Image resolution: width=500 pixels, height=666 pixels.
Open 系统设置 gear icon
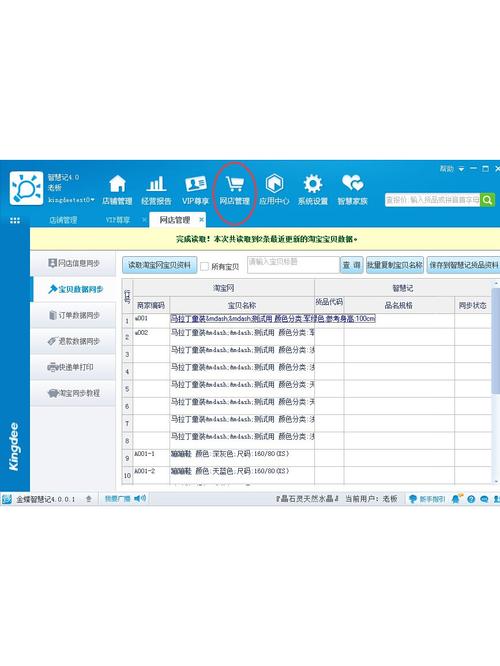(x=313, y=184)
